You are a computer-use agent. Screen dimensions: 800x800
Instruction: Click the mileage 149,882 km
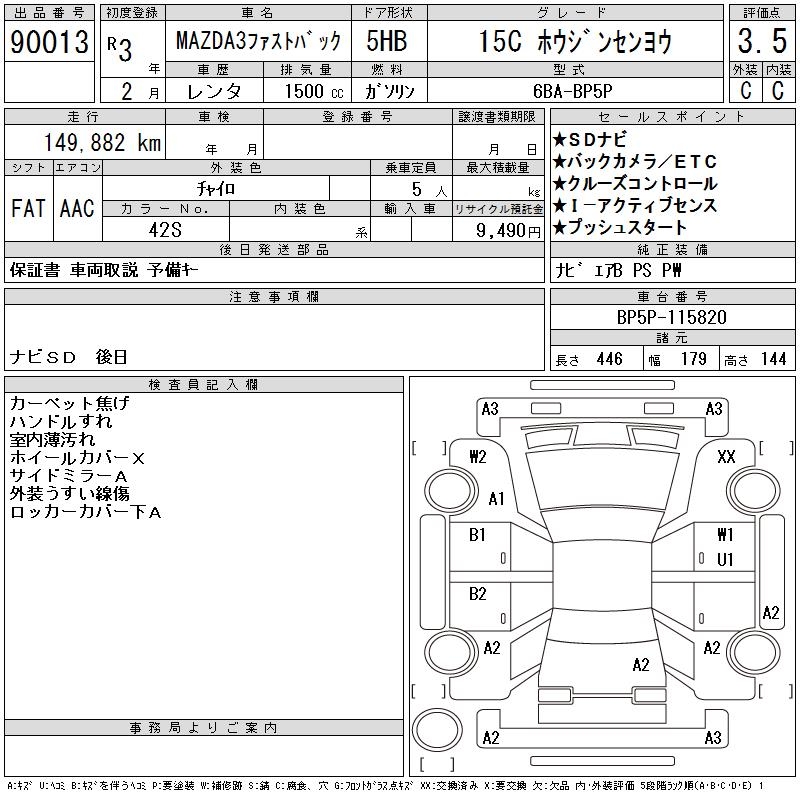pyautogui.click(x=102, y=142)
